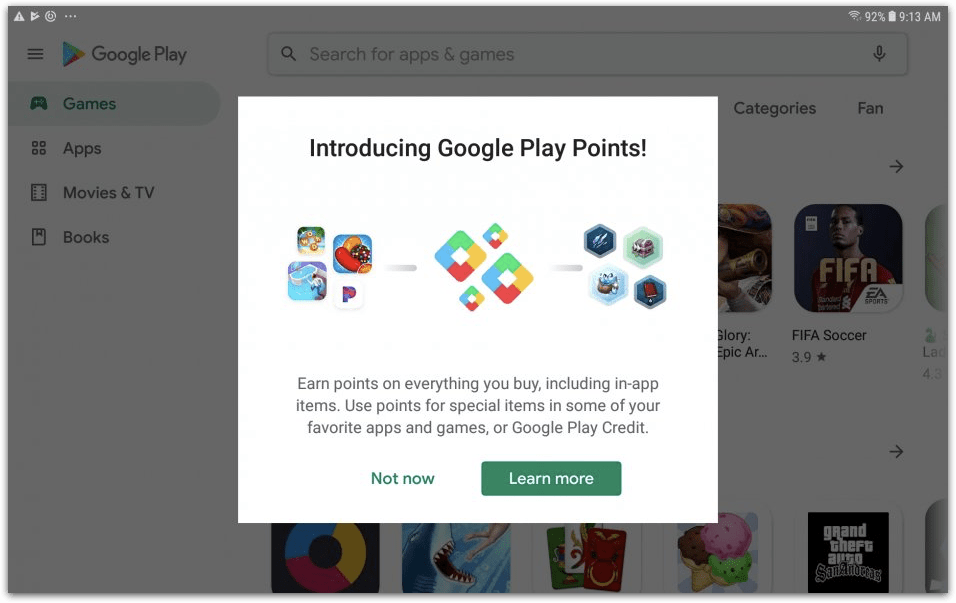956x603 pixels.
Task: Expand the second row with the arrow
Action: (x=896, y=452)
